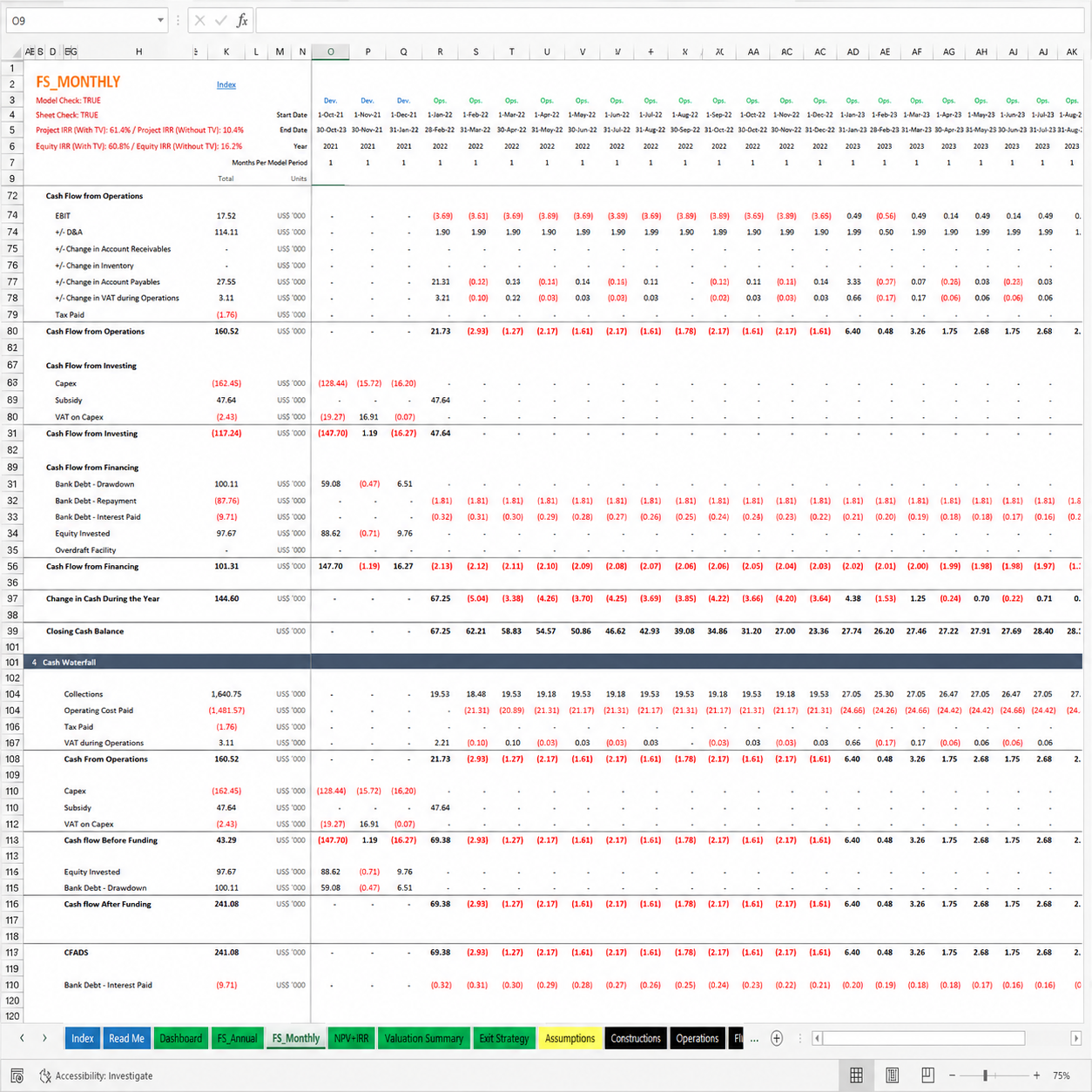Select row 80 header for operations total
The height and width of the screenshot is (1092, 1092).
click(12, 331)
